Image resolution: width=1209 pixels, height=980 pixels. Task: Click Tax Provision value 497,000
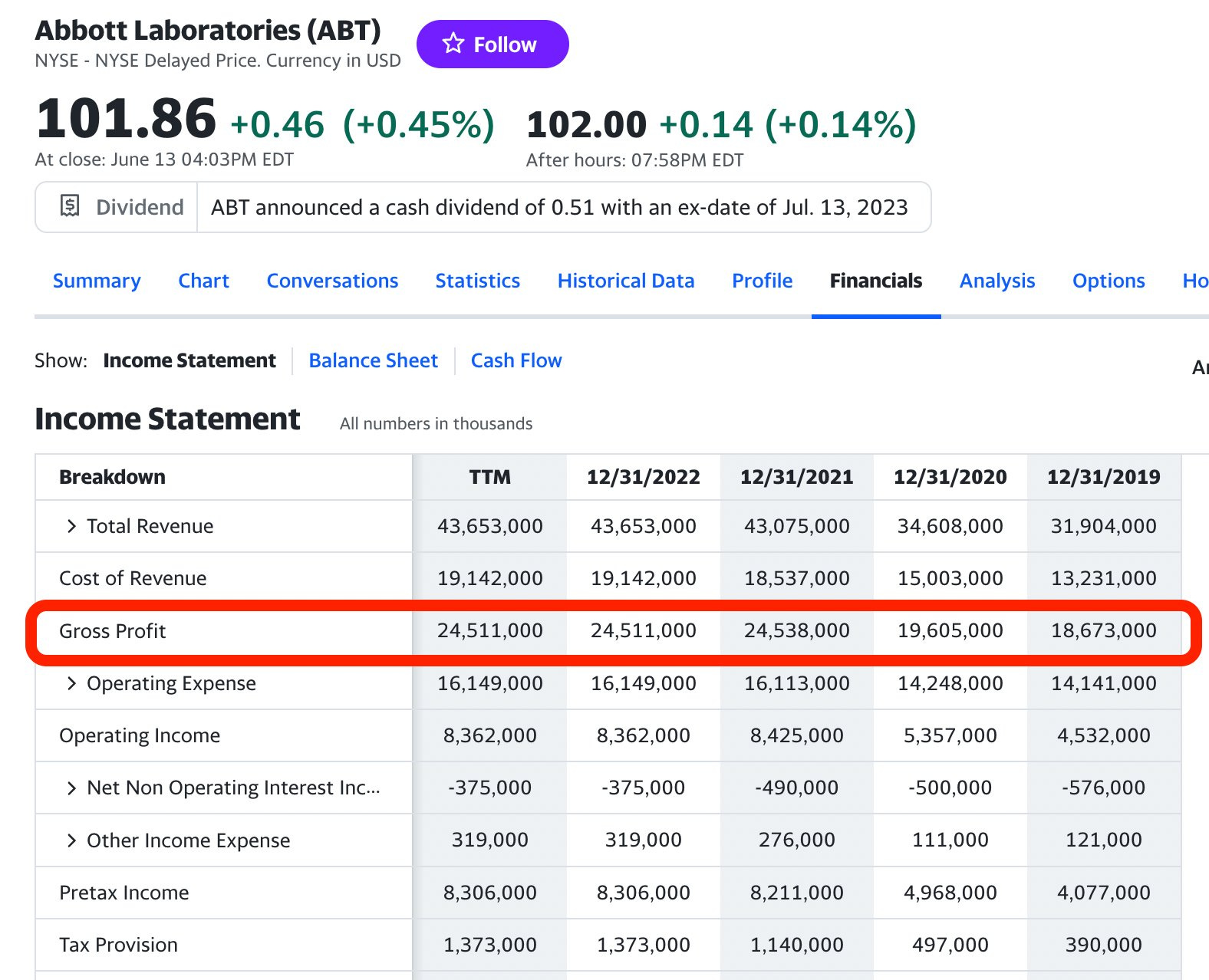pyautogui.click(x=950, y=945)
